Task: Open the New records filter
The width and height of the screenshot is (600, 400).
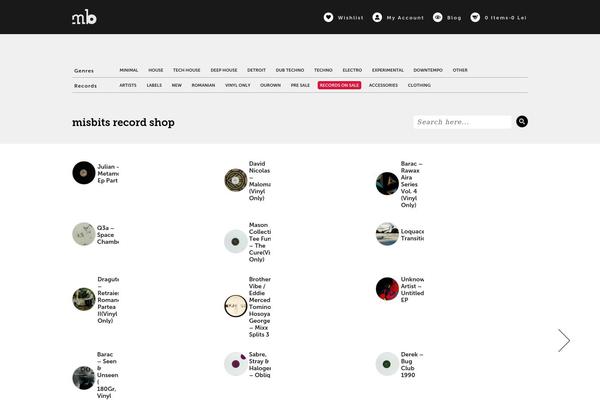Action: [177, 85]
